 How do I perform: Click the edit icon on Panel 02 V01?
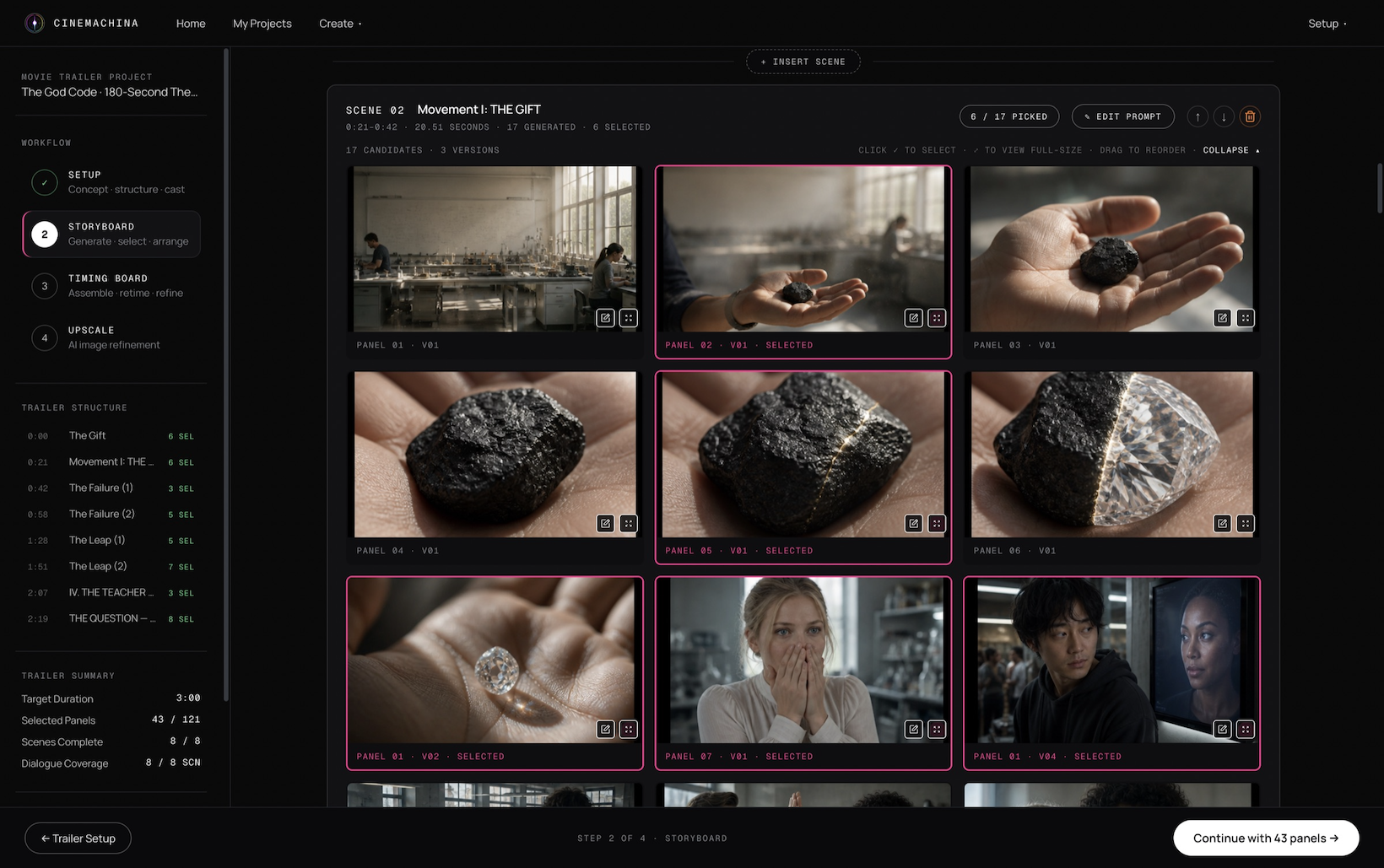[x=913, y=318]
